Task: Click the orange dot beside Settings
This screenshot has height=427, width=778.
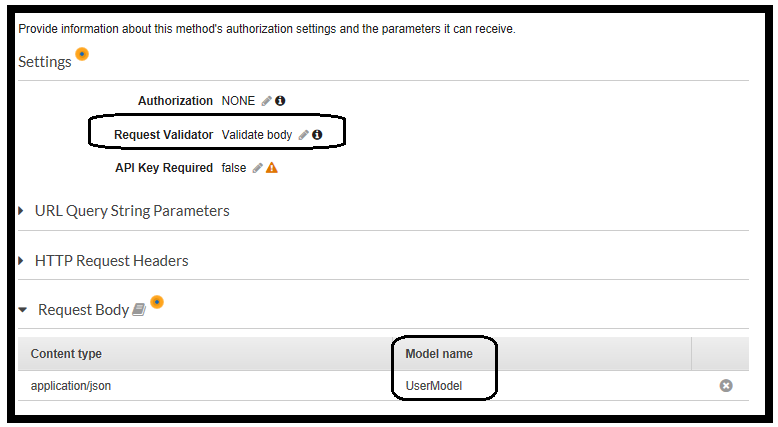Action: pos(82,54)
